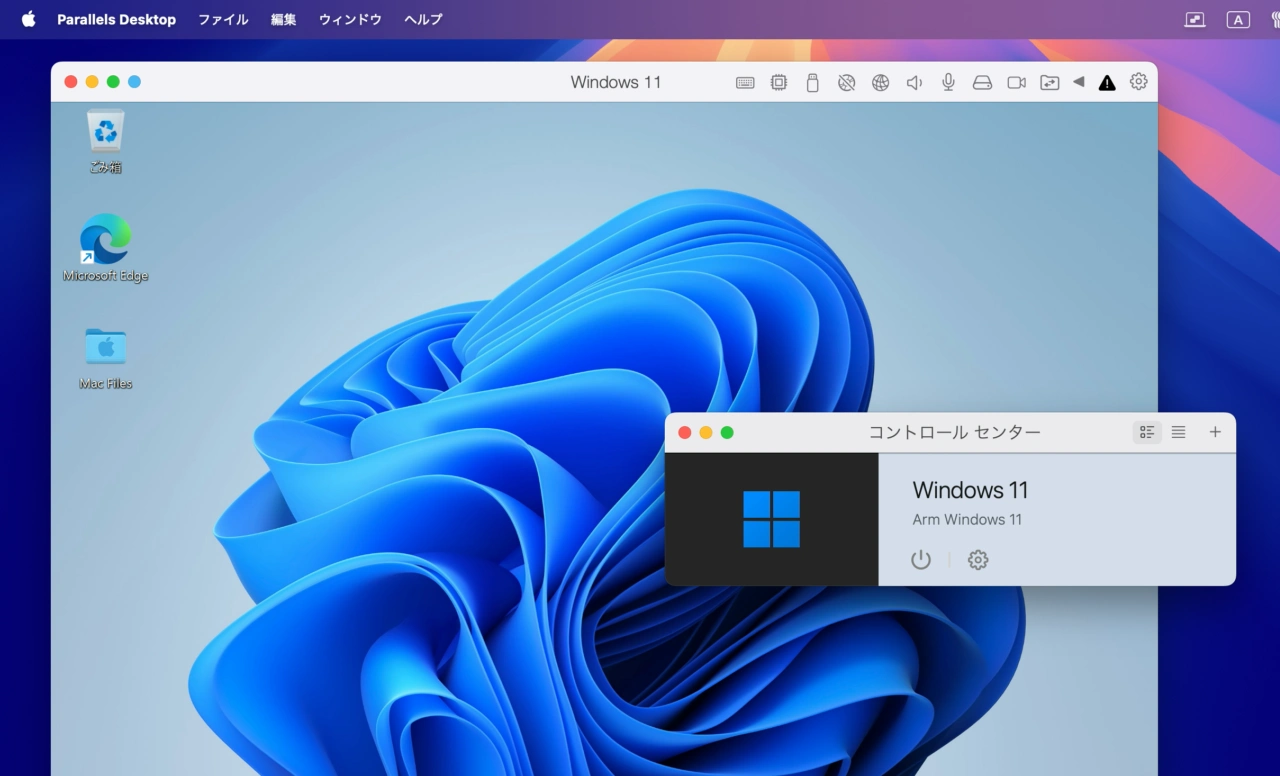Open the keyboard settings icon in the toolbar
This screenshot has height=776, width=1280.
tap(745, 82)
